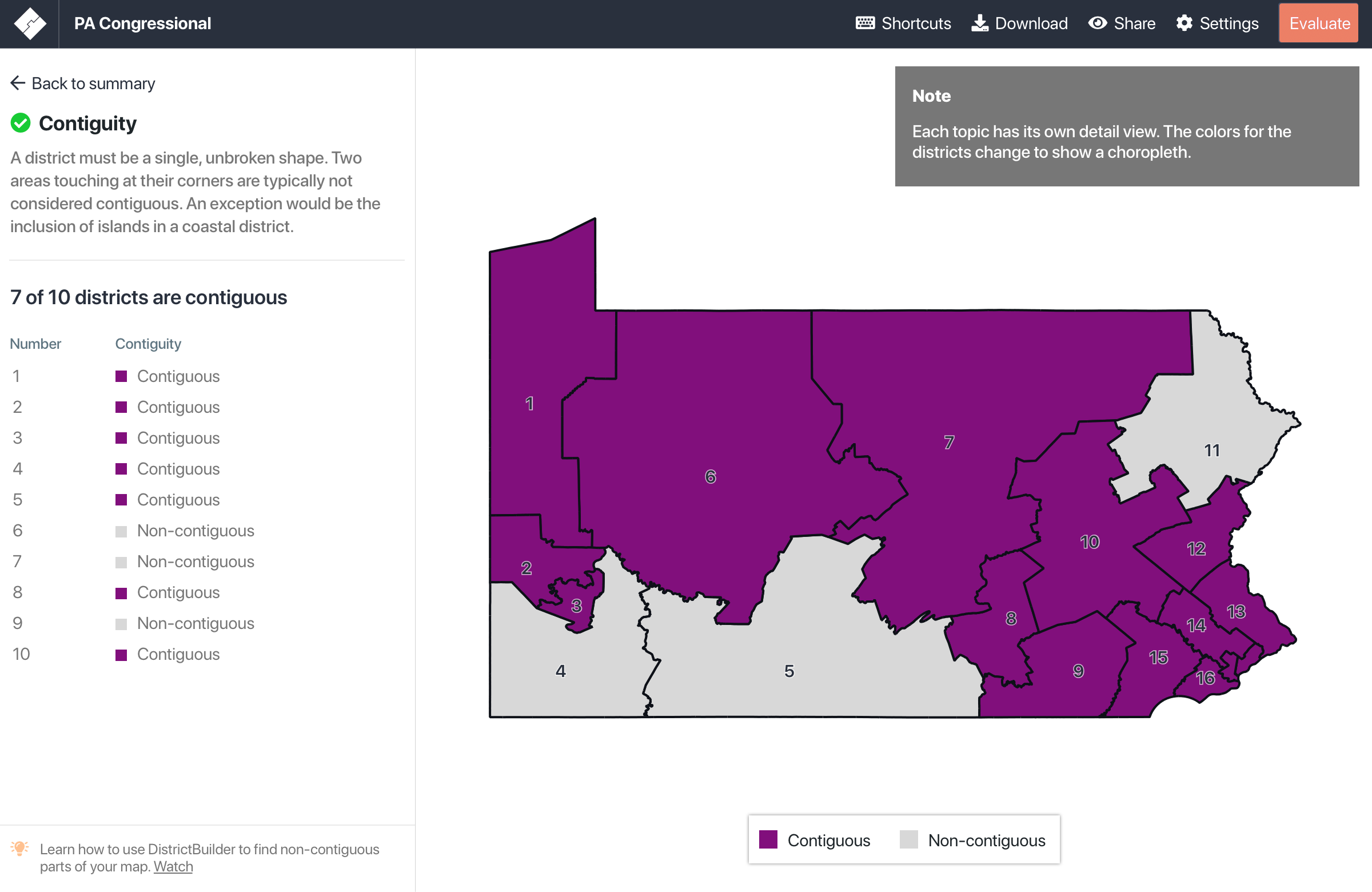Click the Download map icon
This screenshot has width=1372, height=892.
979,23
